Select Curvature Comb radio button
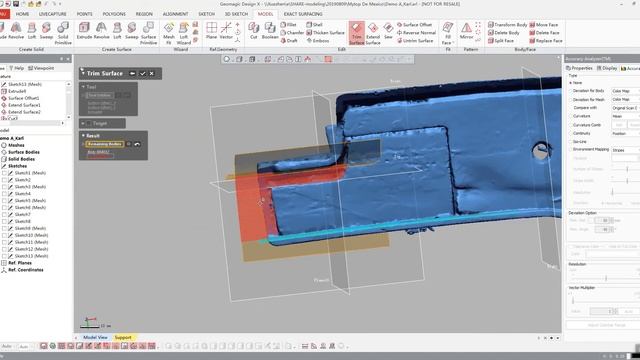This screenshot has height=360, width=640. tap(571, 125)
